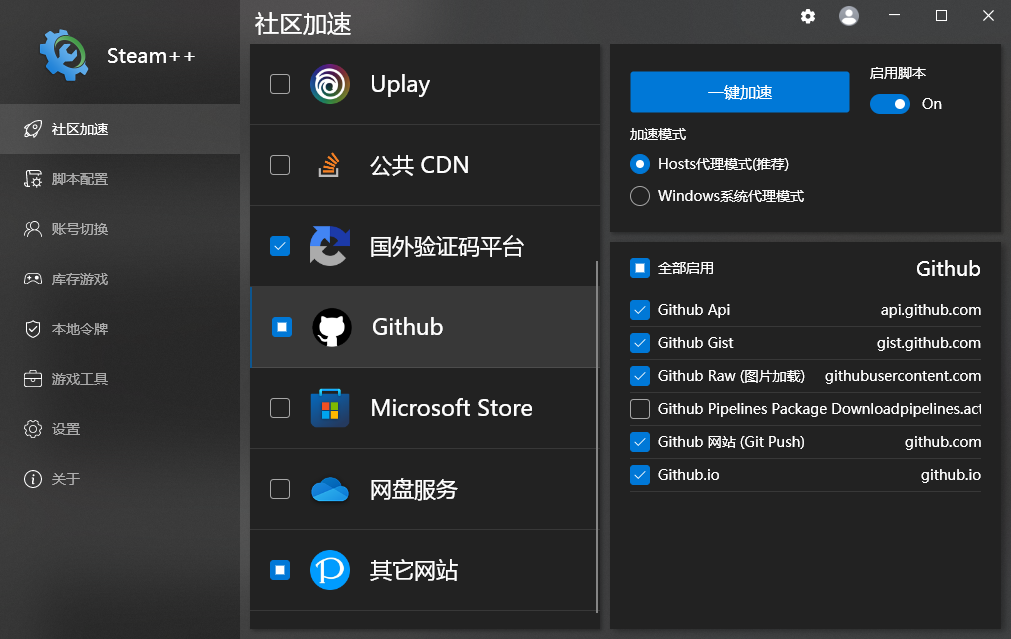
Task: Check the Microsoft Store checkbox
Action: click(x=280, y=408)
